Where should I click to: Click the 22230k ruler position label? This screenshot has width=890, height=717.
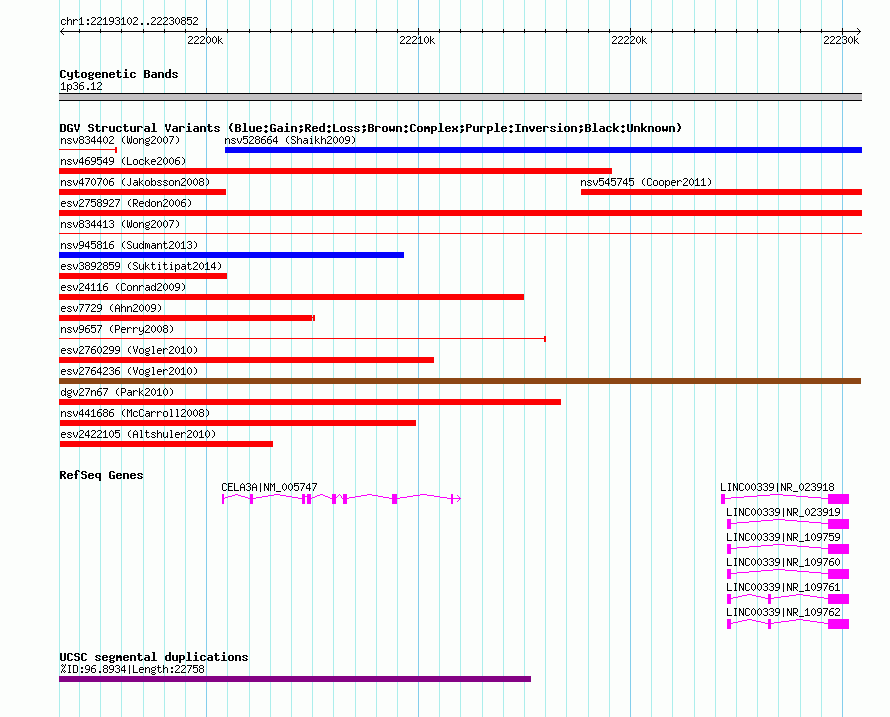click(841, 40)
